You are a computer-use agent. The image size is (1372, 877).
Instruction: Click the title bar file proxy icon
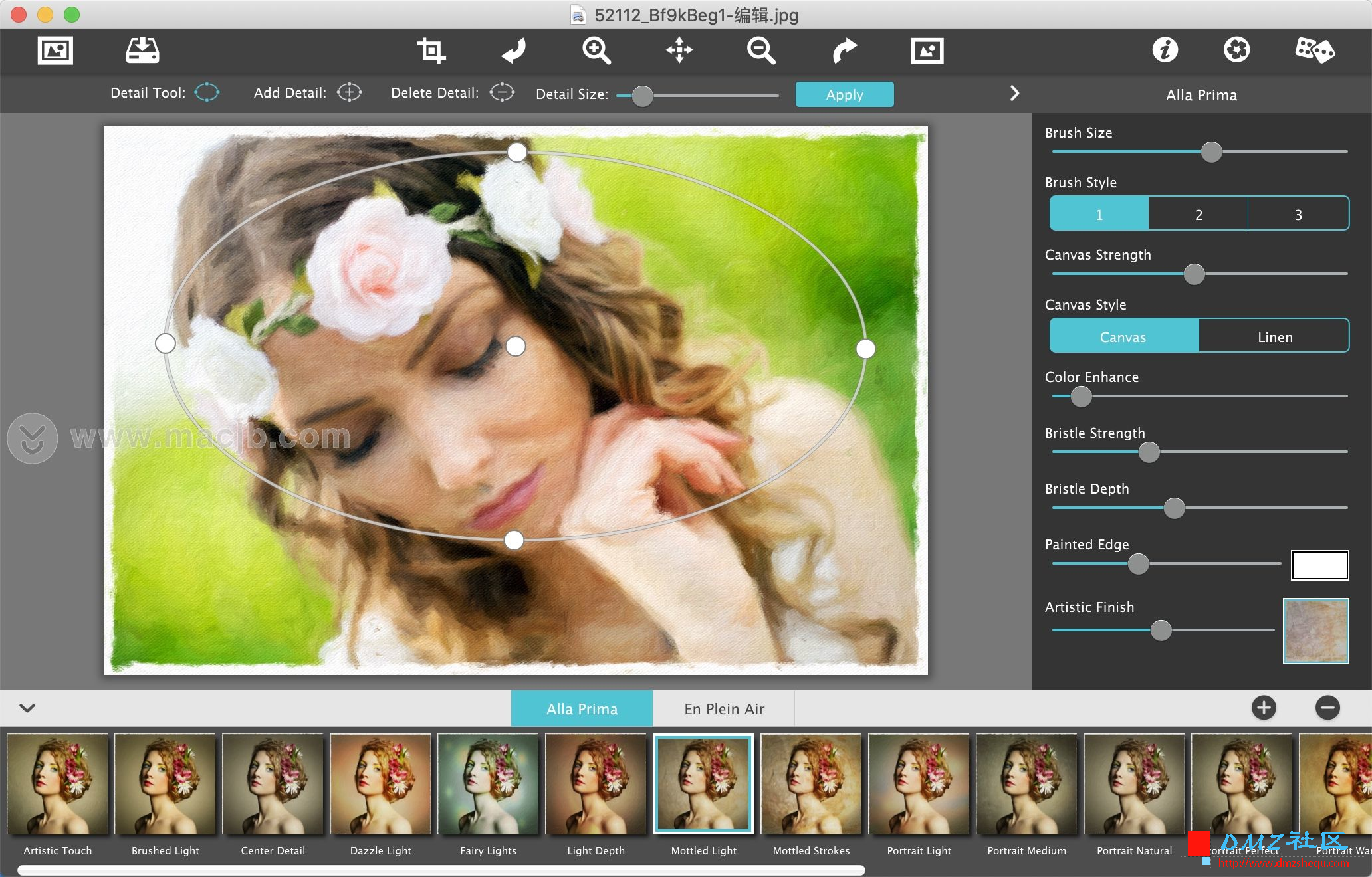click(578, 15)
